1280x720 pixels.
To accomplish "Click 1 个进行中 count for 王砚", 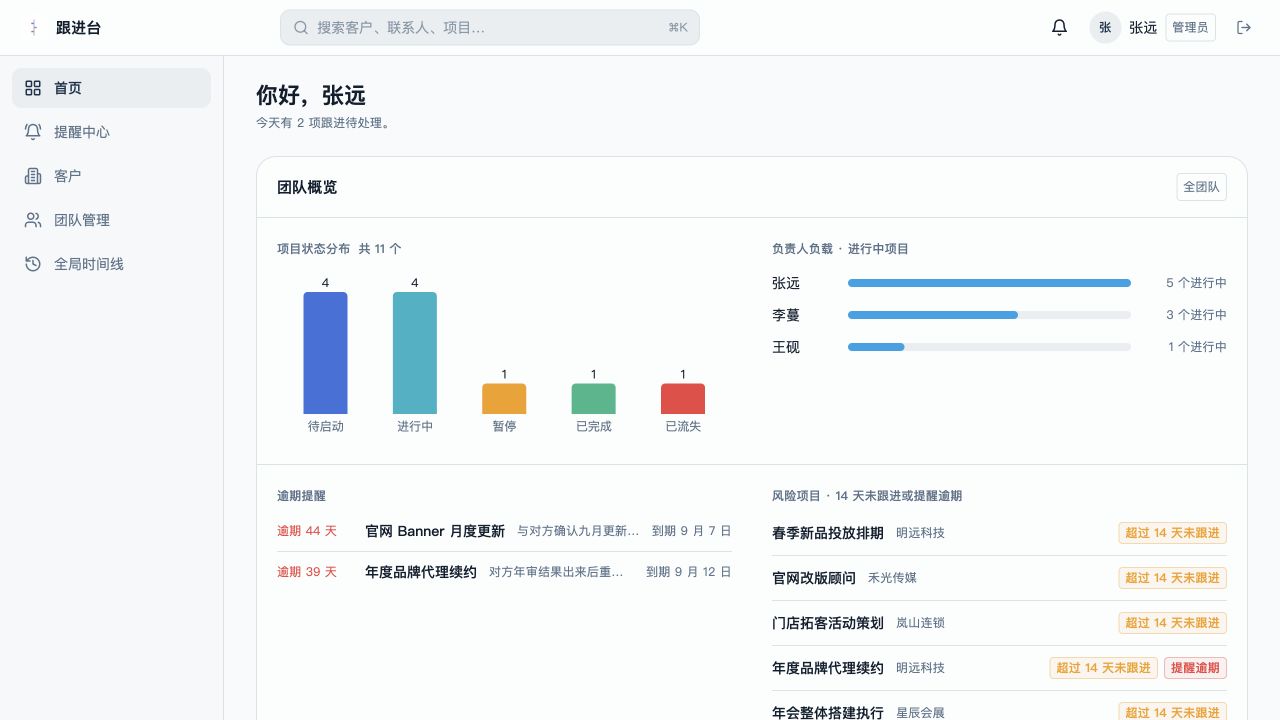I will click(x=1197, y=347).
